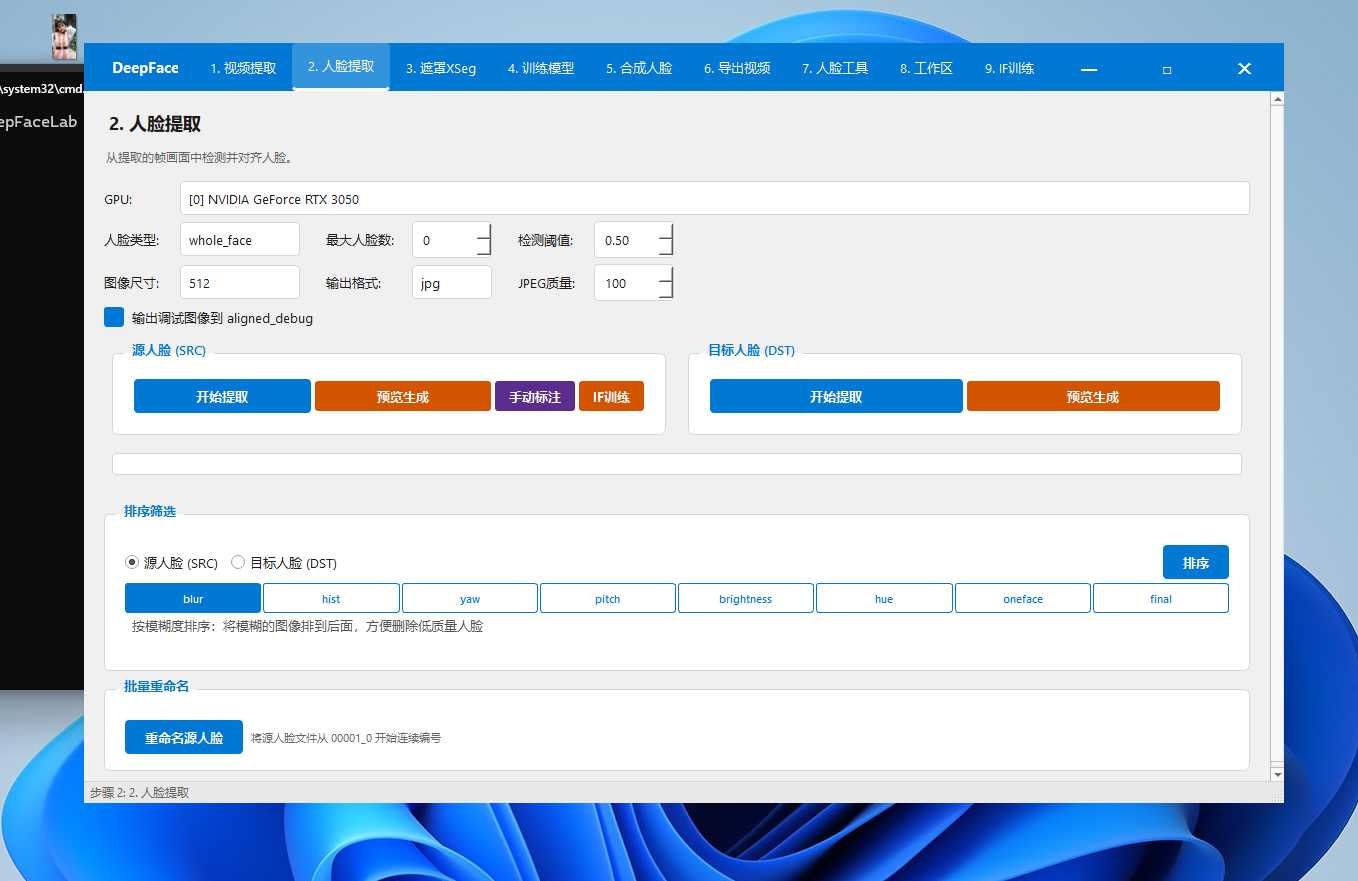Click the vertical scrollbar down arrow
The image size is (1358, 881).
(1277, 774)
